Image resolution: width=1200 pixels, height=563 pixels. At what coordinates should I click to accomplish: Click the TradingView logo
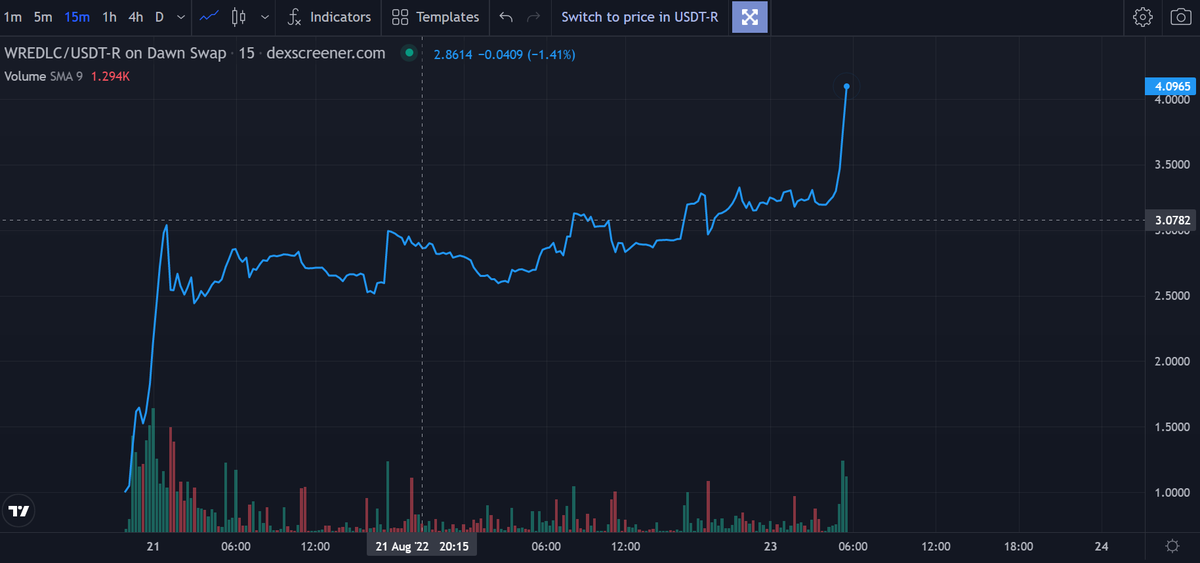[x=18, y=511]
